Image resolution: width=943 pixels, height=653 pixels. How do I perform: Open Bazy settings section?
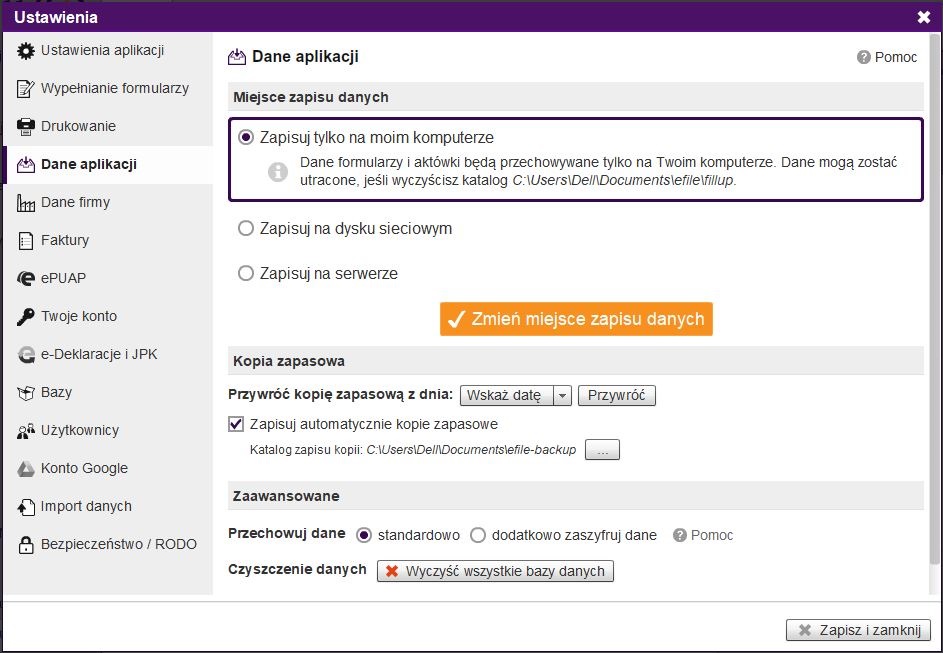[108, 393]
